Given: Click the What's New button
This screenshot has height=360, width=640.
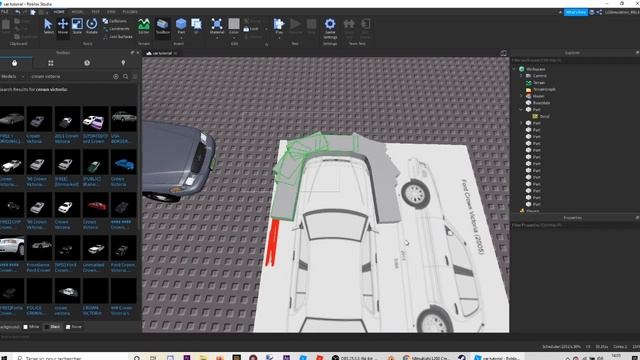Looking at the screenshot, I should tap(576, 12).
